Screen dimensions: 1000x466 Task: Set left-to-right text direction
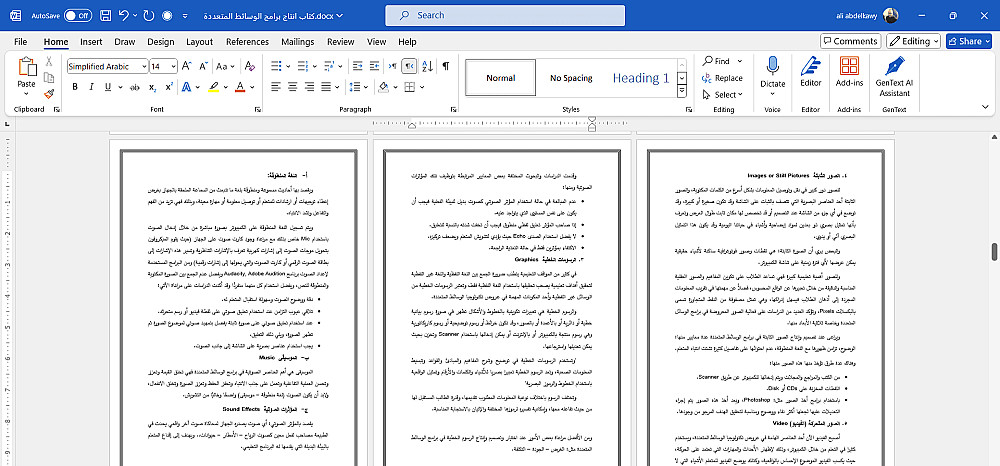pos(393,66)
